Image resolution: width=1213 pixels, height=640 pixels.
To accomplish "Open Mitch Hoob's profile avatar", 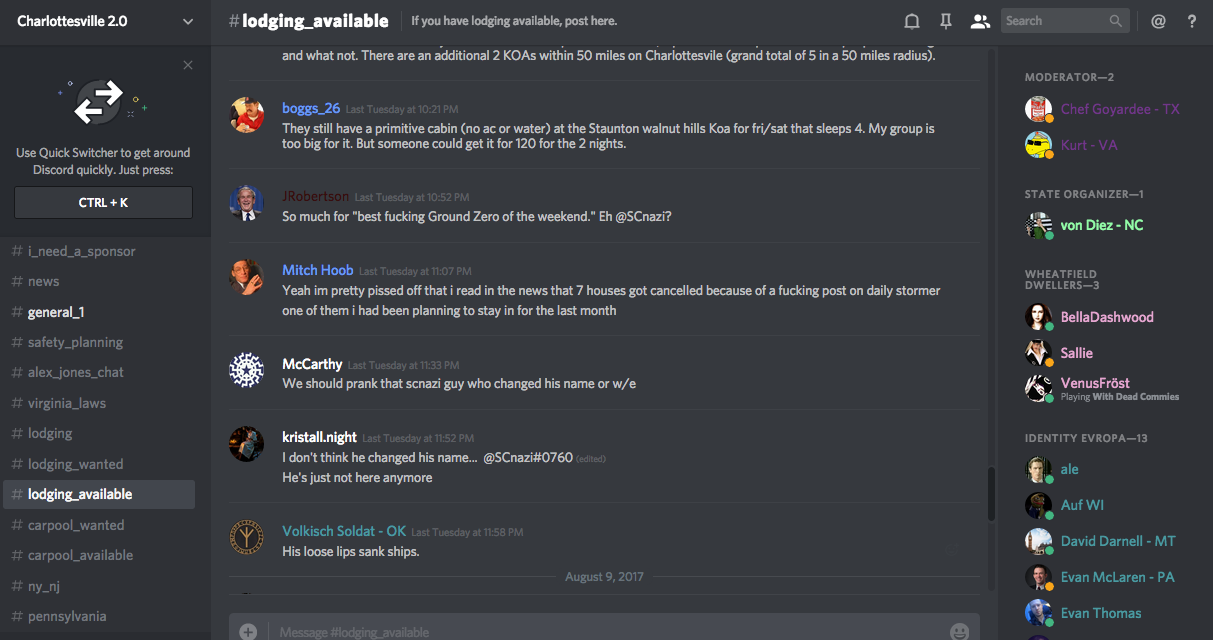I will click(246, 277).
